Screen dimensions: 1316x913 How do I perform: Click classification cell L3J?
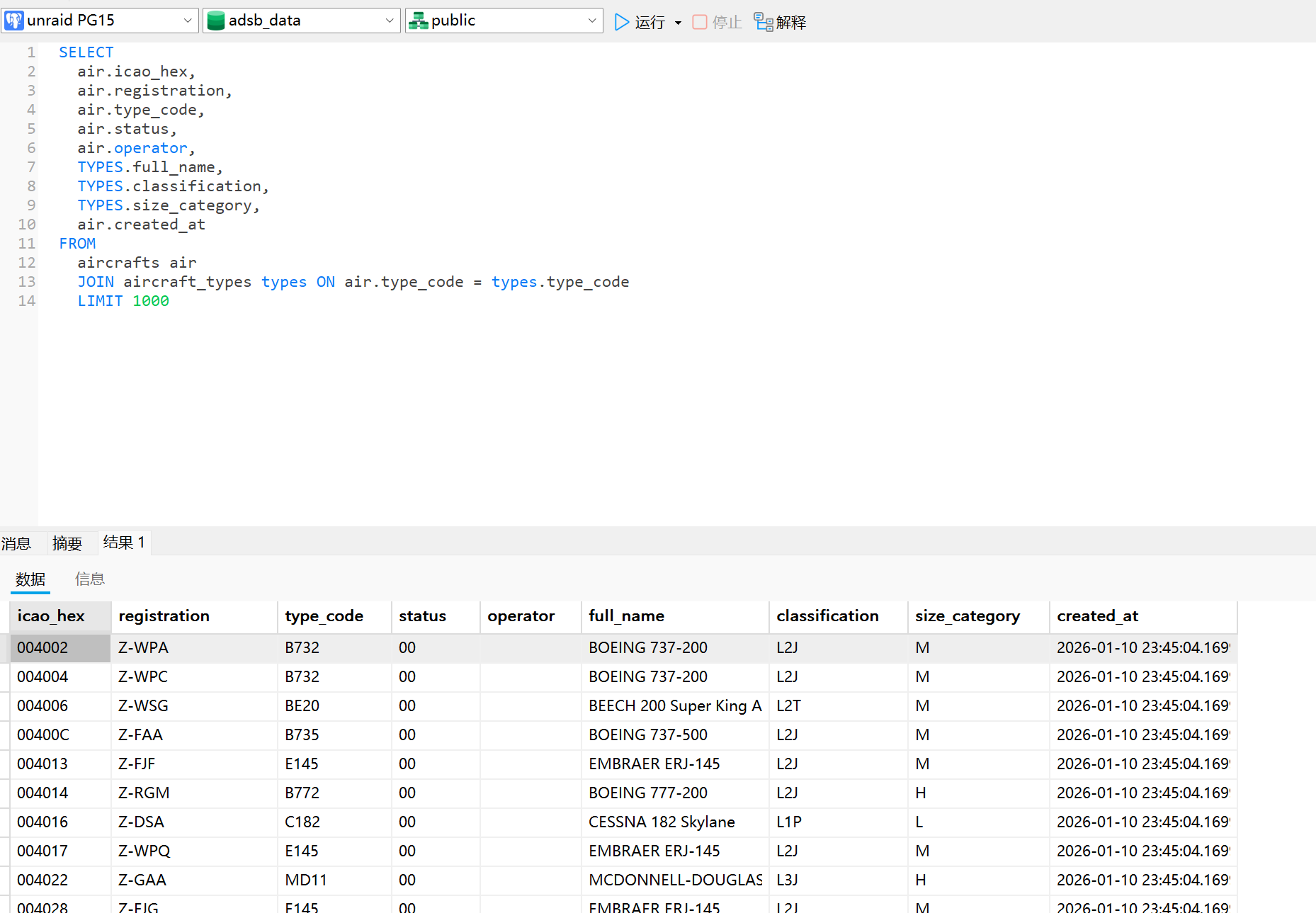click(x=838, y=880)
